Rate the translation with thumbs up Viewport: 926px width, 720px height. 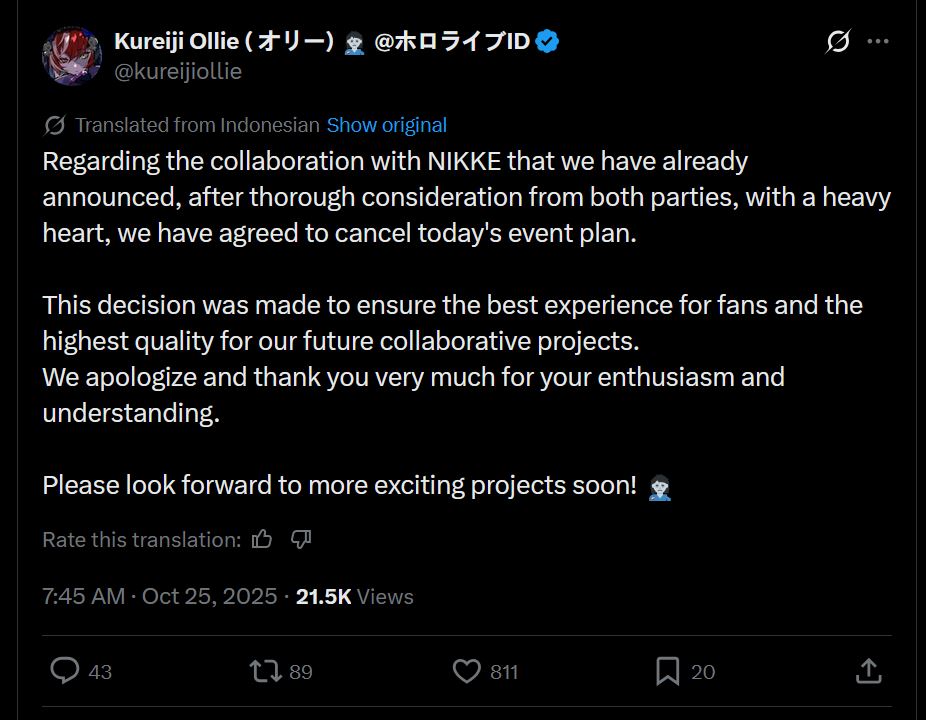[x=263, y=540]
